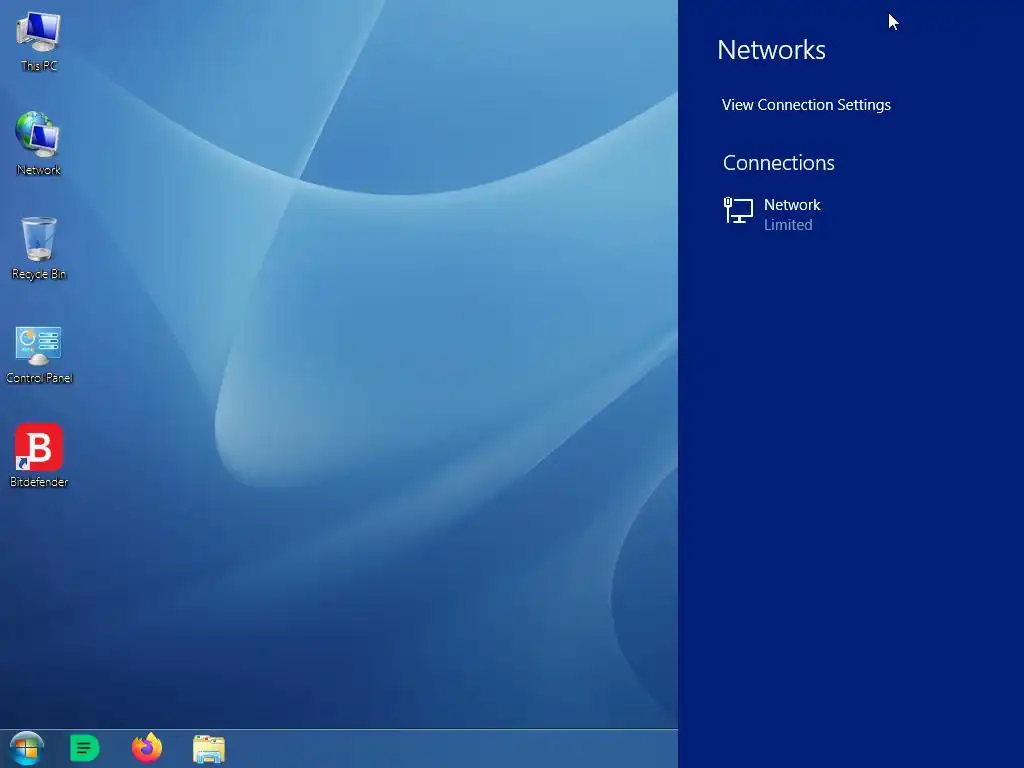Viewport: 1024px width, 768px height.
Task: Click the View Connection Settings link
Action: point(806,105)
